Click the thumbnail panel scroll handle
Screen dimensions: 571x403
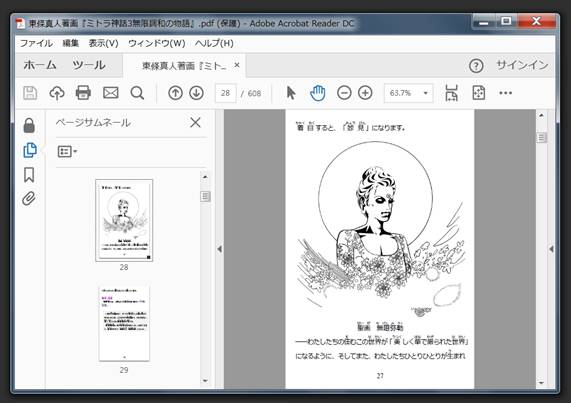(x=205, y=197)
